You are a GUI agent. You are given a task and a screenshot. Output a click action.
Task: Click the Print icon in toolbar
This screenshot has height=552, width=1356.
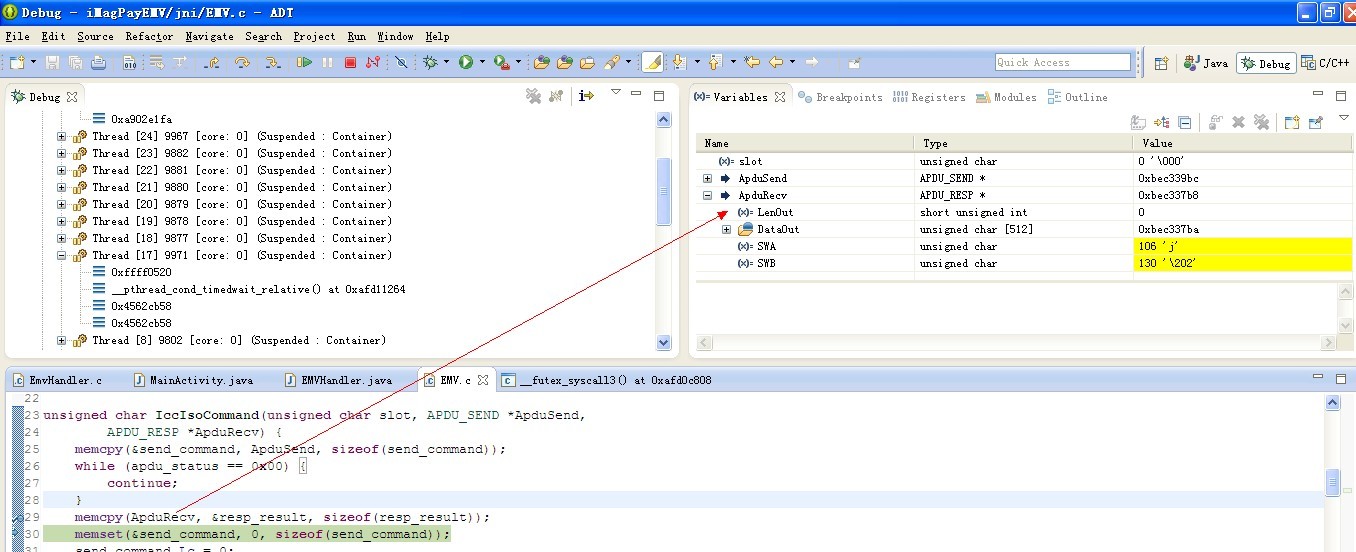[x=98, y=62]
